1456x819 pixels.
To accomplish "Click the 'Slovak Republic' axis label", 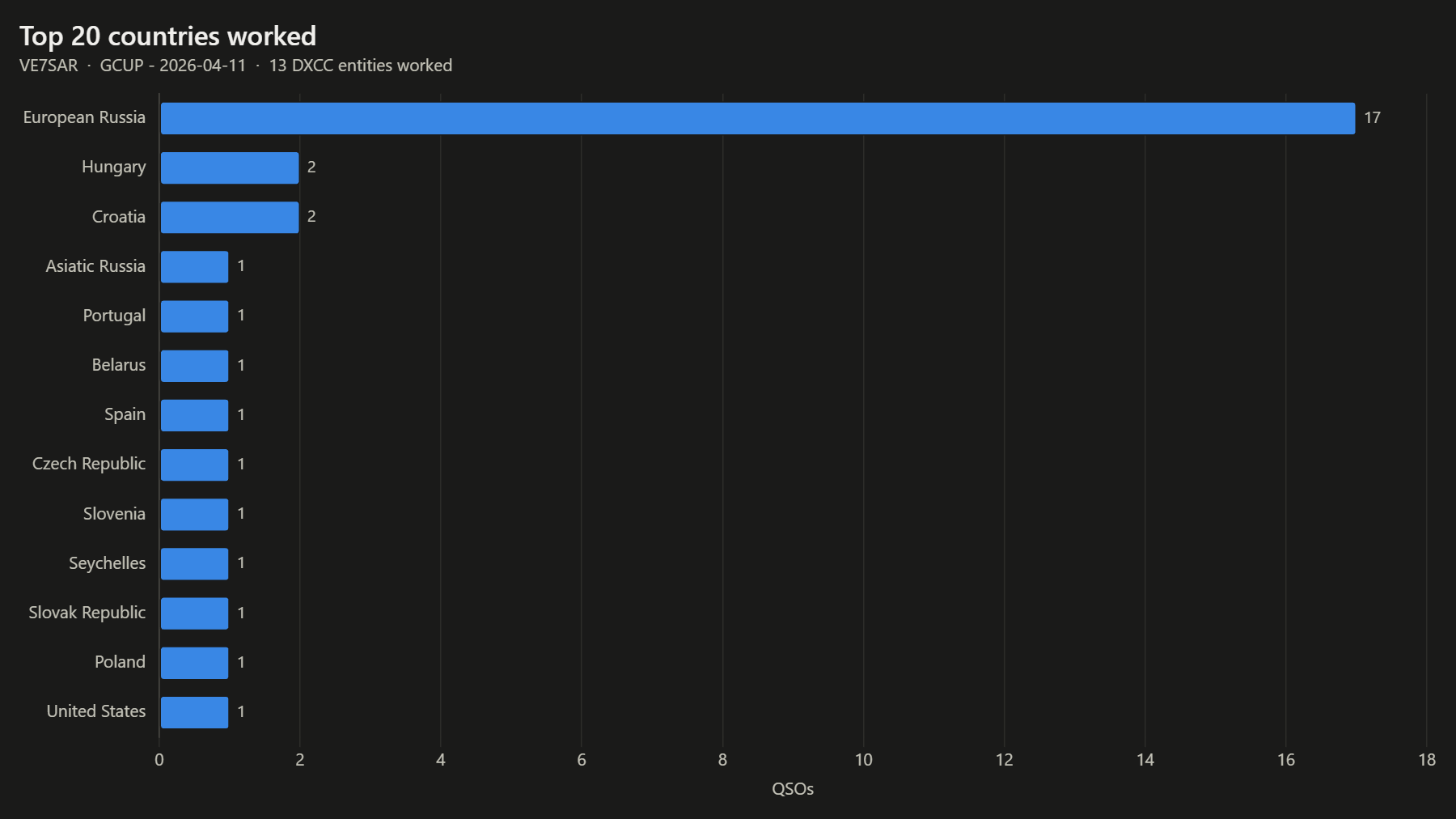I will (x=87, y=613).
